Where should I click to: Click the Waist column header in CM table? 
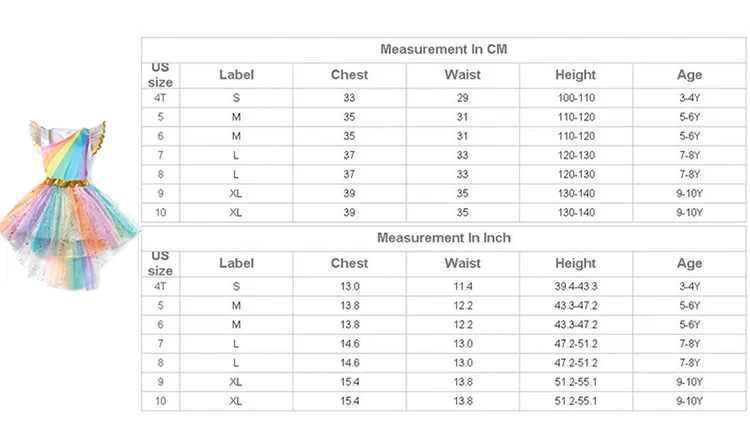463,75
